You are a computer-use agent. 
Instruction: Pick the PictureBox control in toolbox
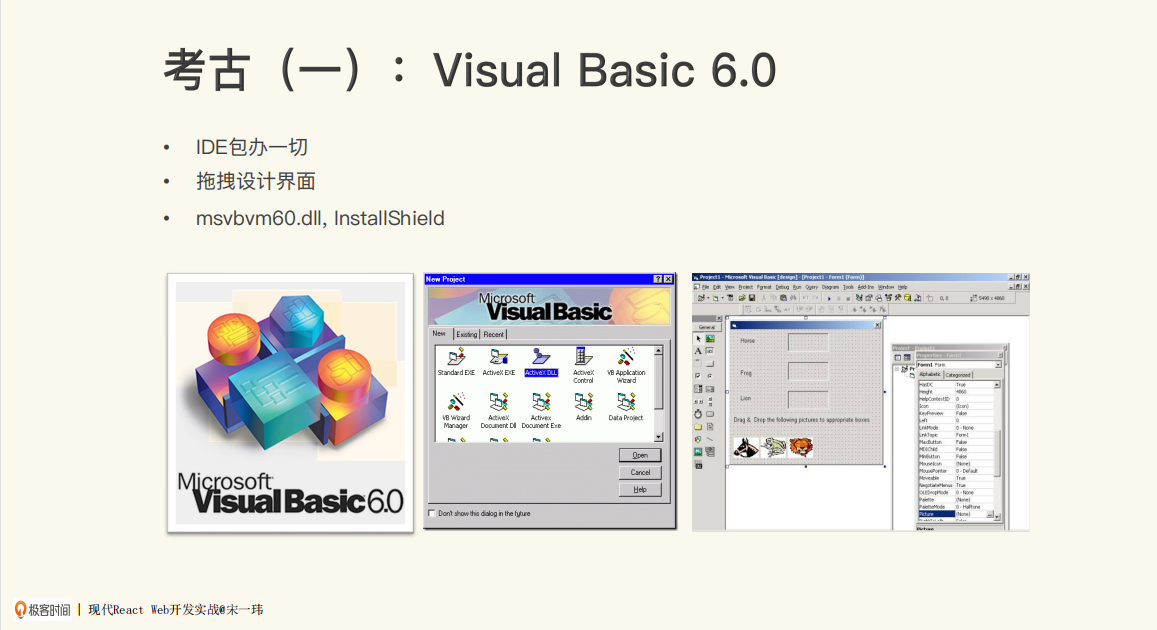pos(710,339)
